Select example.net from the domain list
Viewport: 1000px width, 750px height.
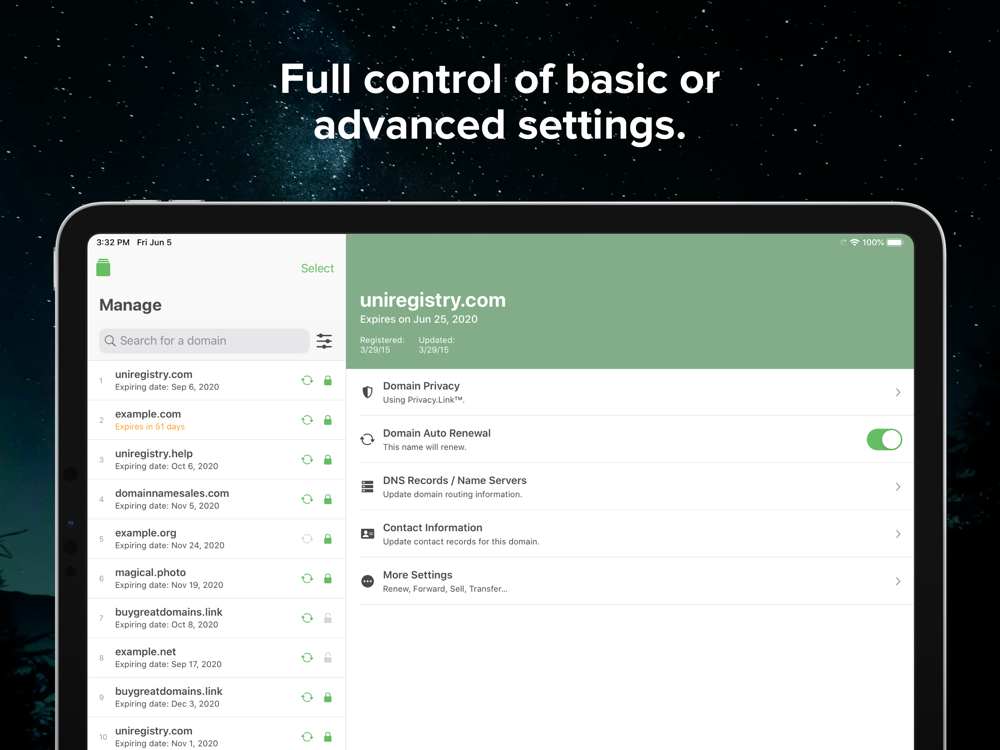tap(217, 658)
